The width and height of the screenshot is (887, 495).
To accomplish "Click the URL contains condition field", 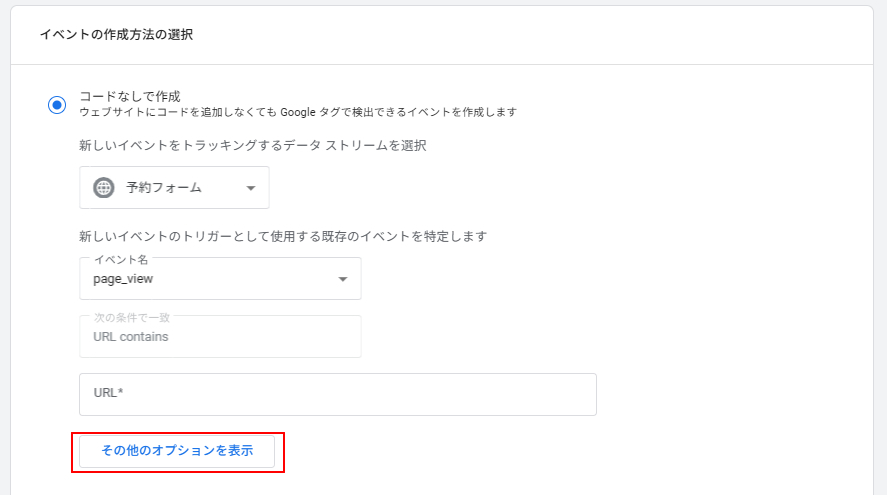I will pyautogui.click(x=220, y=337).
